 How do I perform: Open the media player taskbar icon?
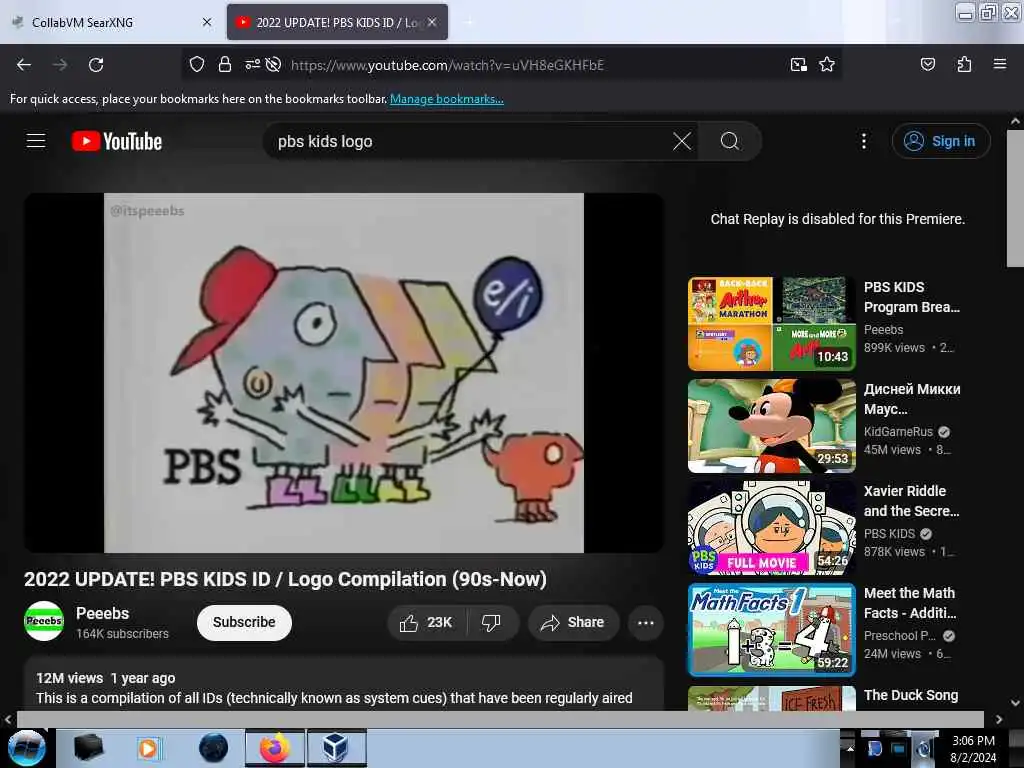click(x=148, y=748)
